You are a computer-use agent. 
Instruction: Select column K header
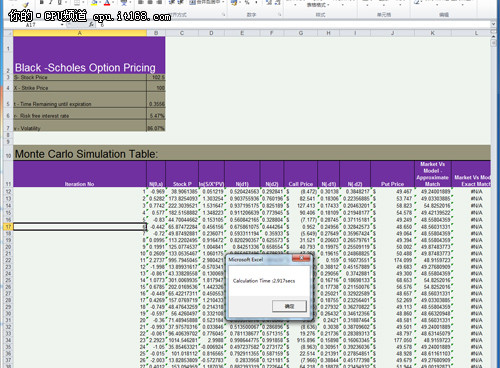[433, 33]
